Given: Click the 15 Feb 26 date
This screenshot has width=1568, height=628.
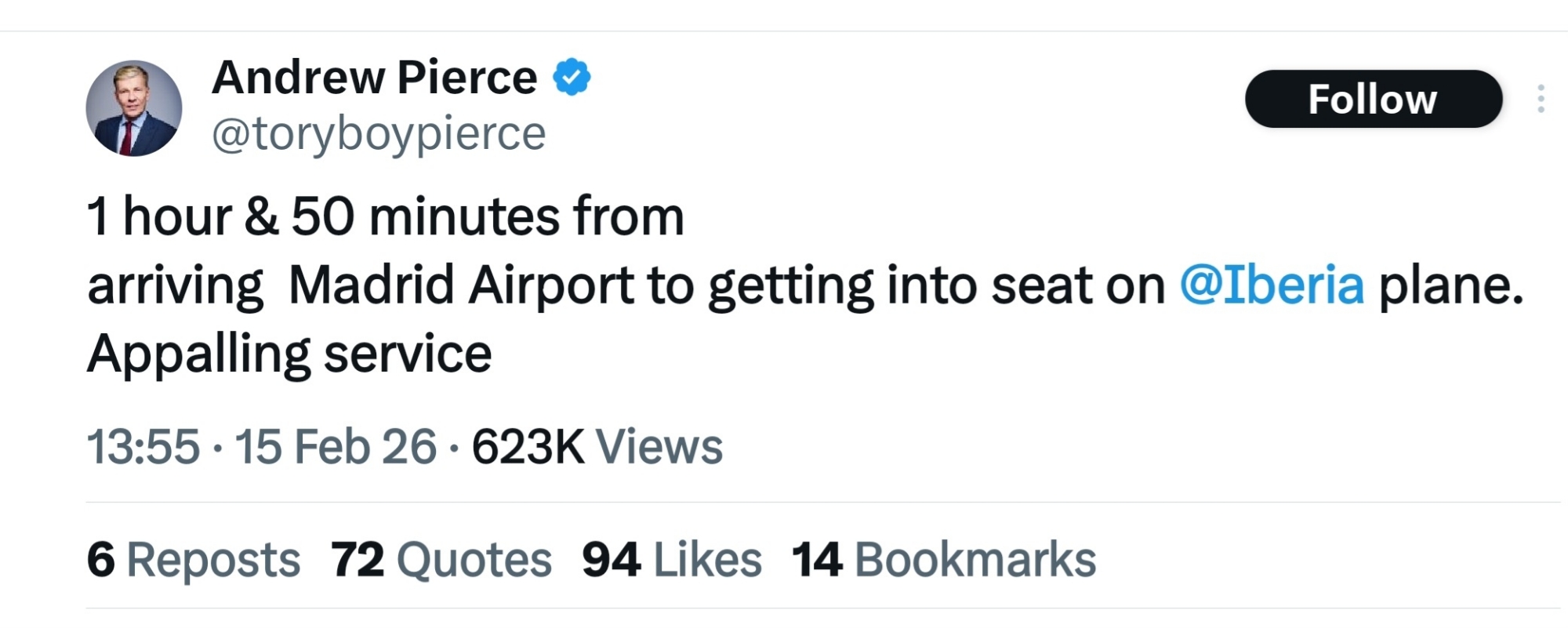Looking at the screenshot, I should click(x=336, y=447).
